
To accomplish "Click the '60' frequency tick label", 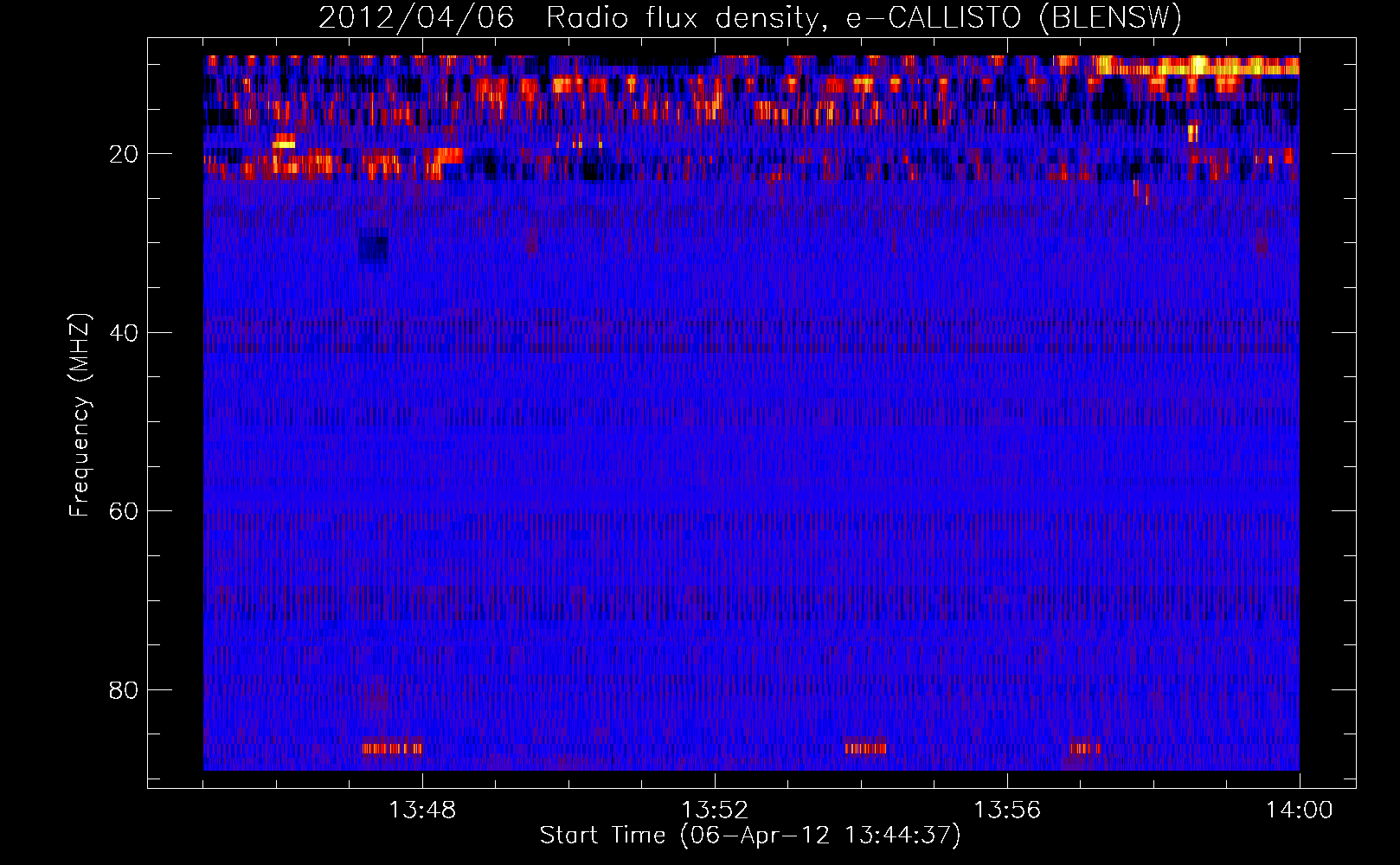I will (x=124, y=511).
